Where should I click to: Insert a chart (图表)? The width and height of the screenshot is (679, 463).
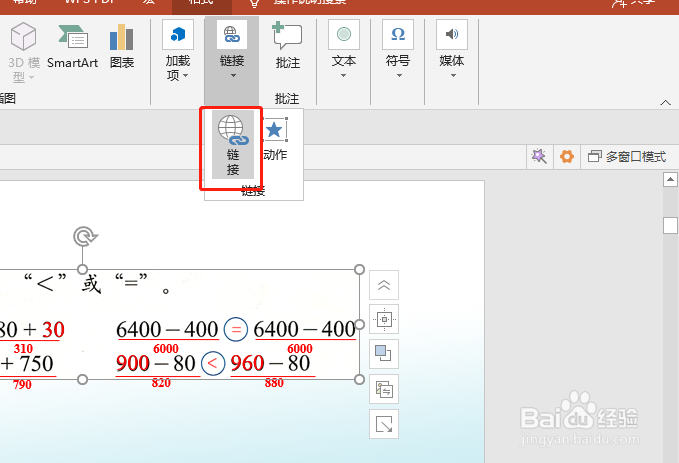click(122, 46)
